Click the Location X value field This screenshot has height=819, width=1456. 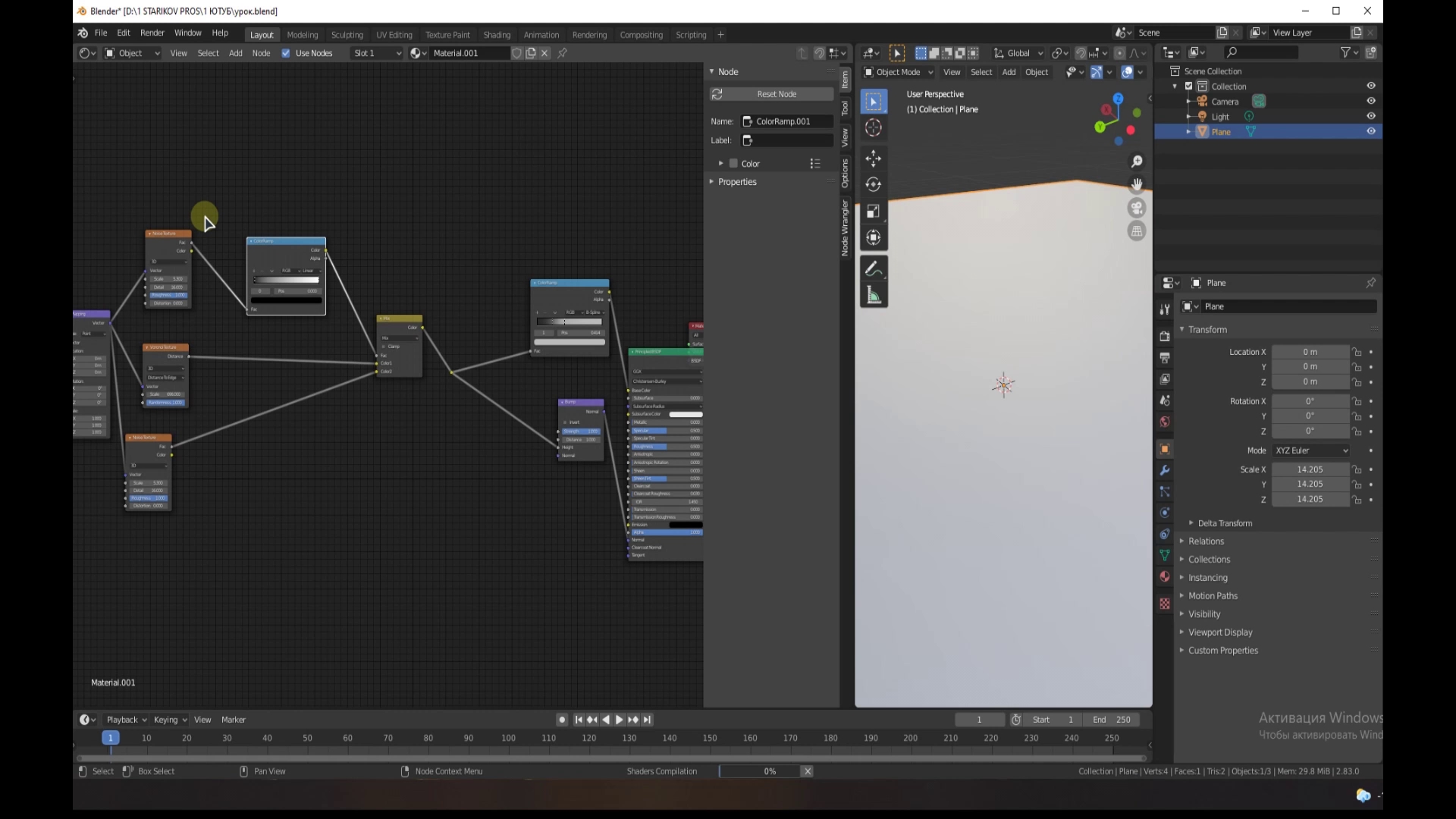[x=1310, y=352]
